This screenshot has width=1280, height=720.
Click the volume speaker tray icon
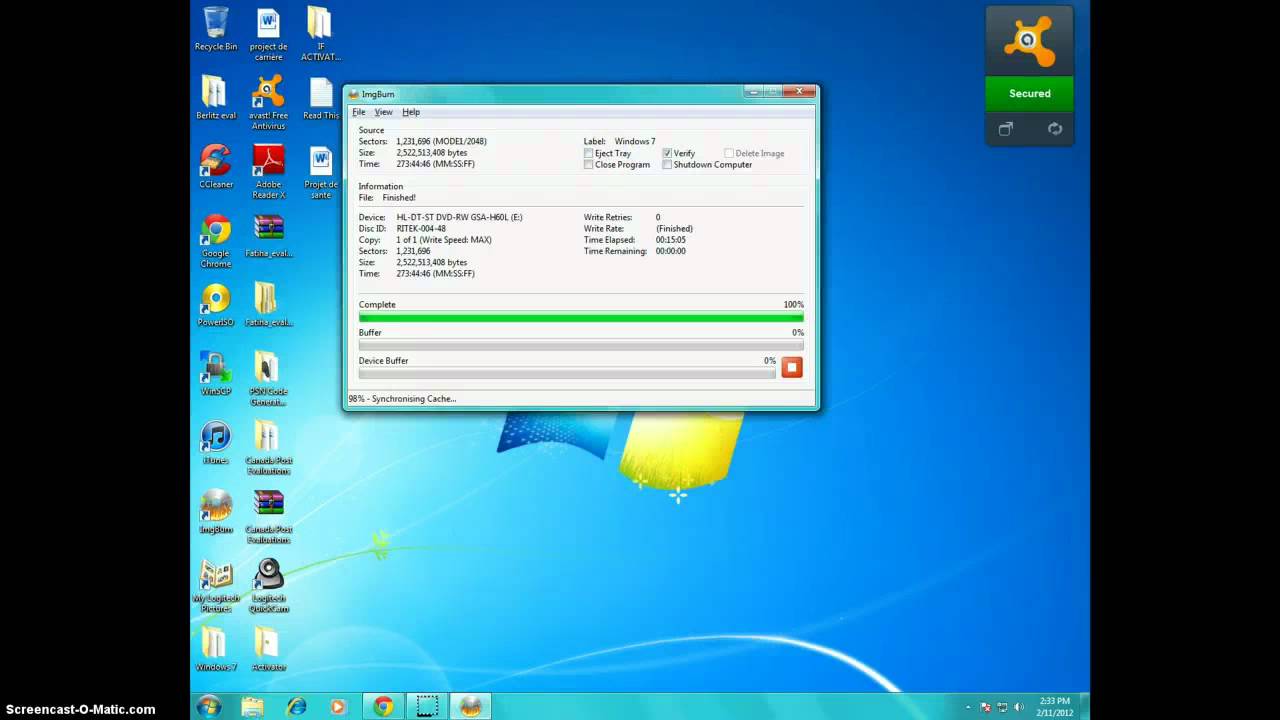1019,707
